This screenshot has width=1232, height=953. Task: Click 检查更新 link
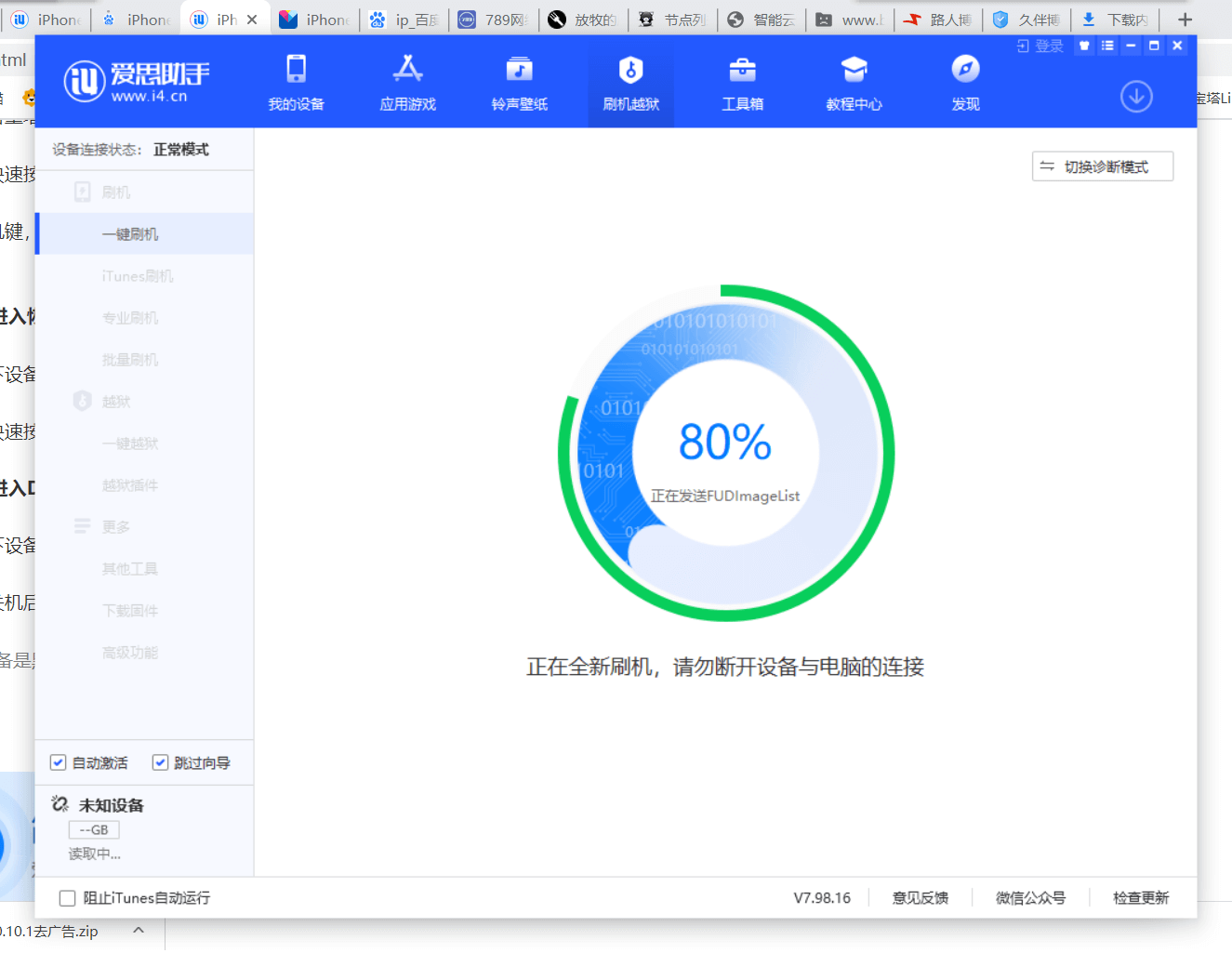click(1141, 898)
